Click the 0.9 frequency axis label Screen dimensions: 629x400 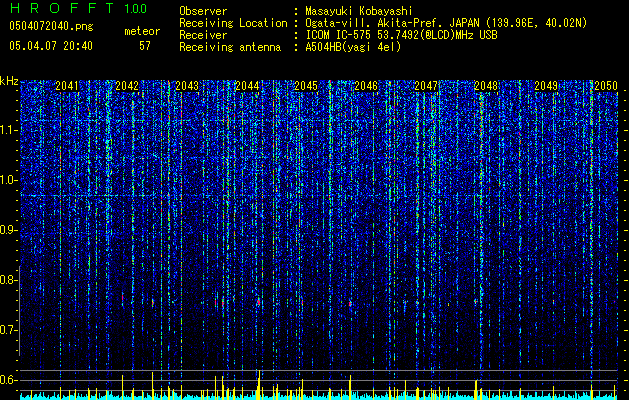7,230
